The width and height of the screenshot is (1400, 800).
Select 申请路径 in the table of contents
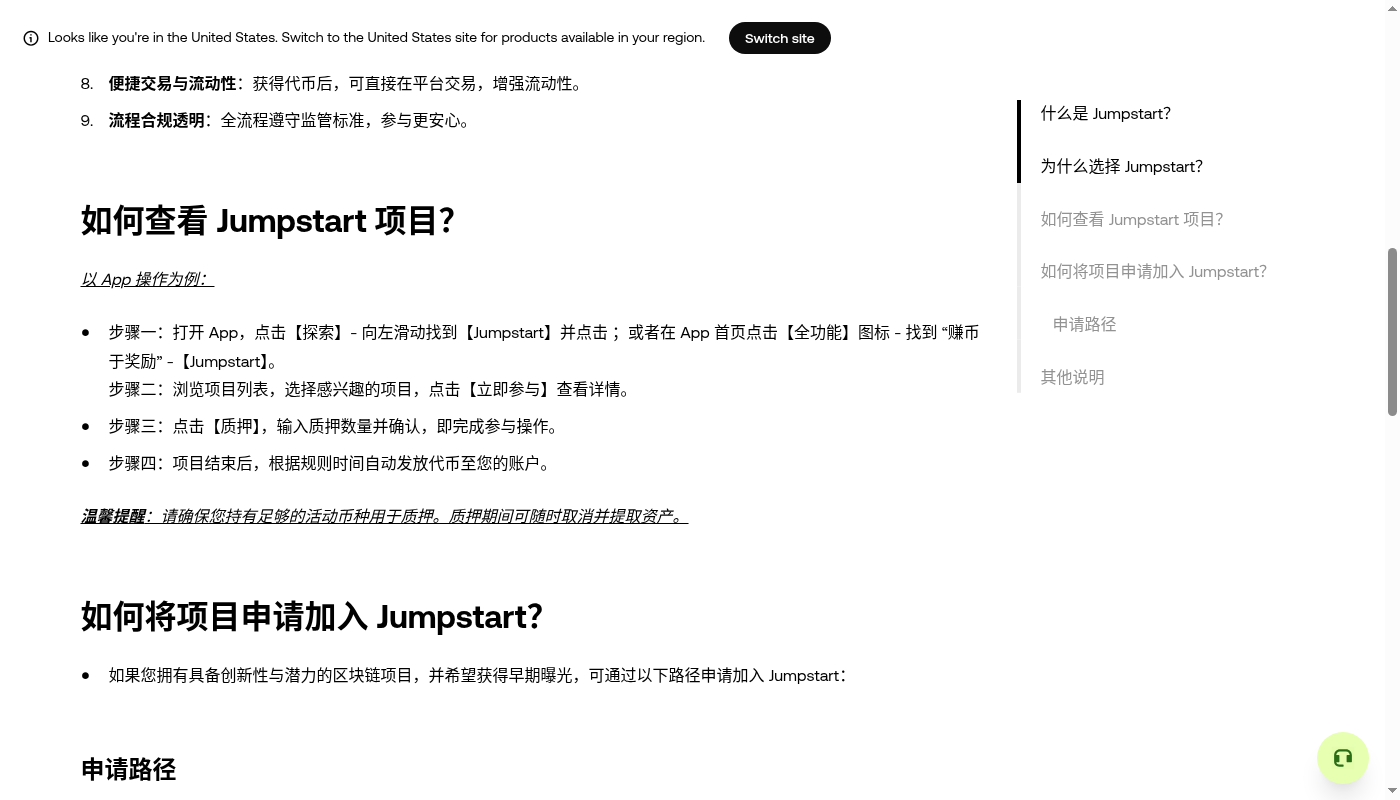pos(1084,324)
